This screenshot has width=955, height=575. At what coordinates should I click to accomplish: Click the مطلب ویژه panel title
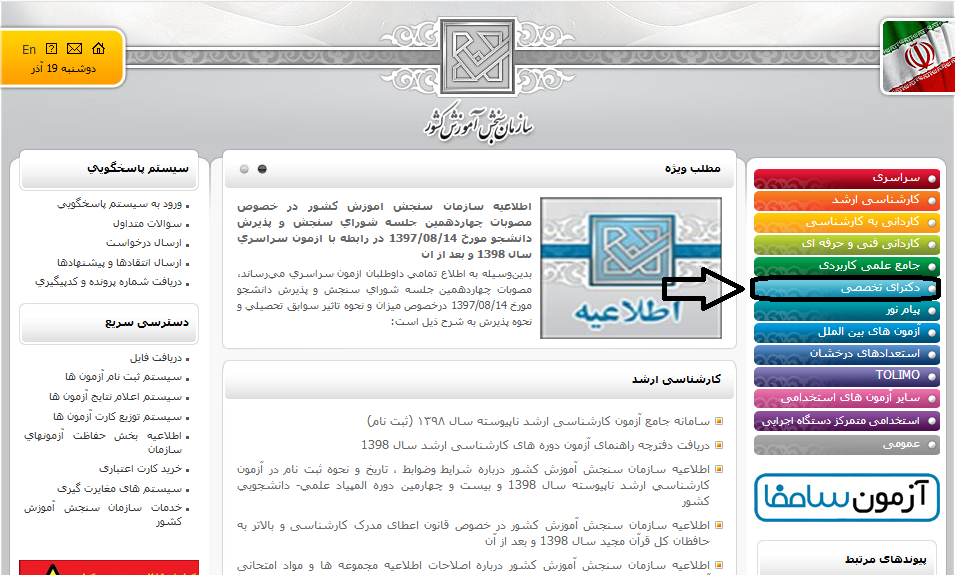pyautogui.click(x=692, y=169)
